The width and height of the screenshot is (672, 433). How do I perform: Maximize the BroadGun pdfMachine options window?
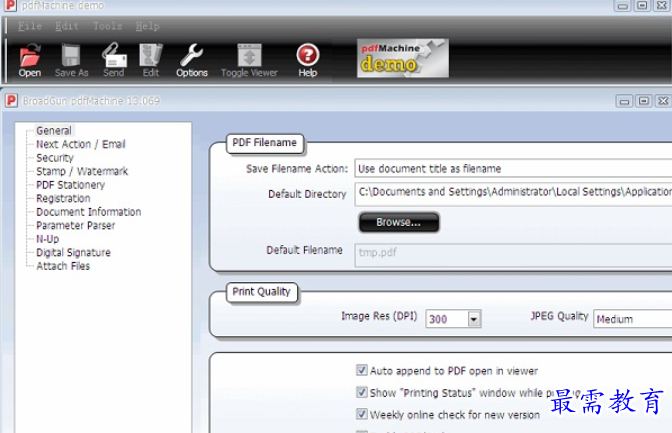[644, 101]
